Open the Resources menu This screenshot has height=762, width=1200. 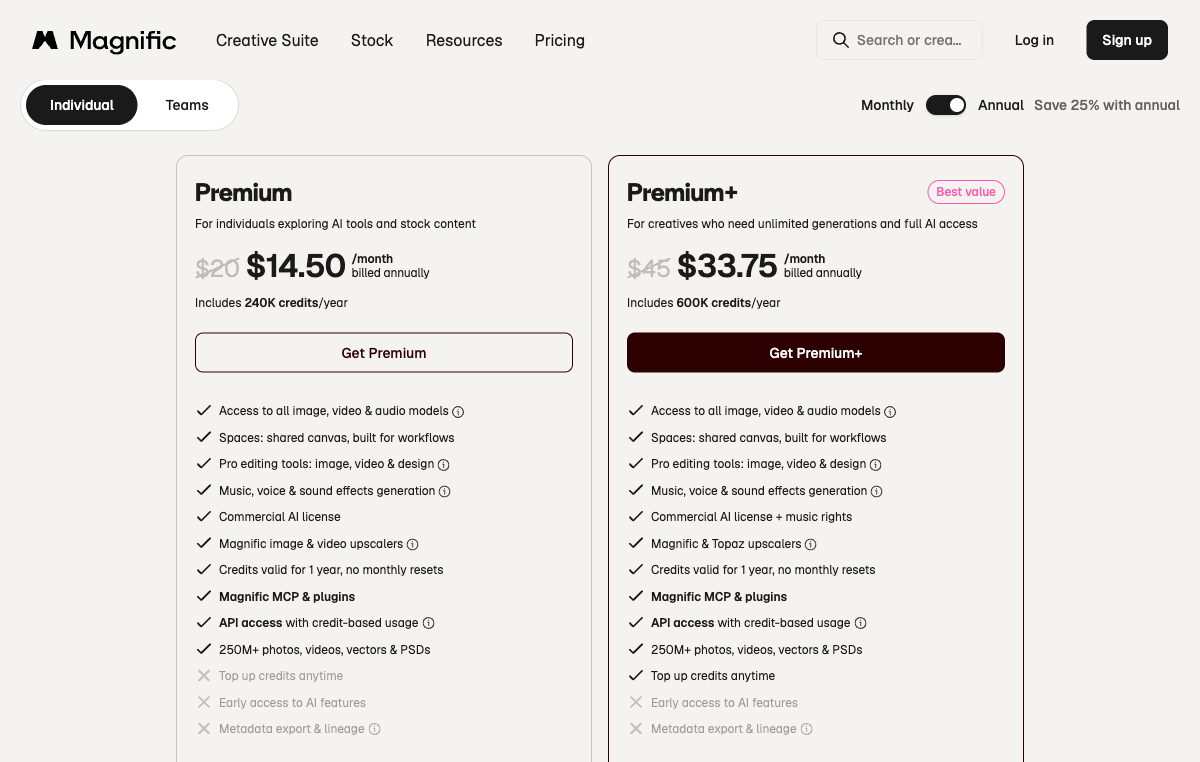[x=464, y=40]
